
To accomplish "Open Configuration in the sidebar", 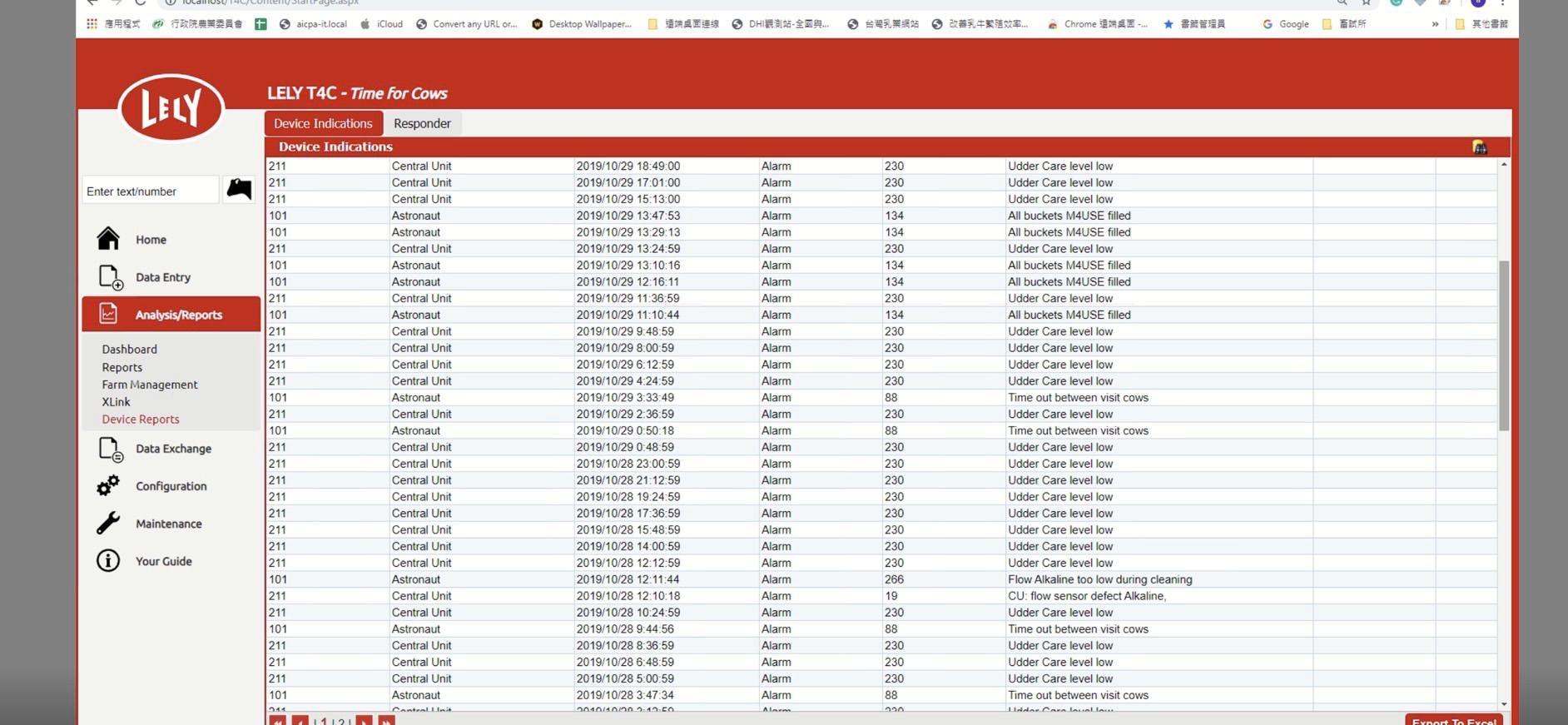I will (x=171, y=486).
